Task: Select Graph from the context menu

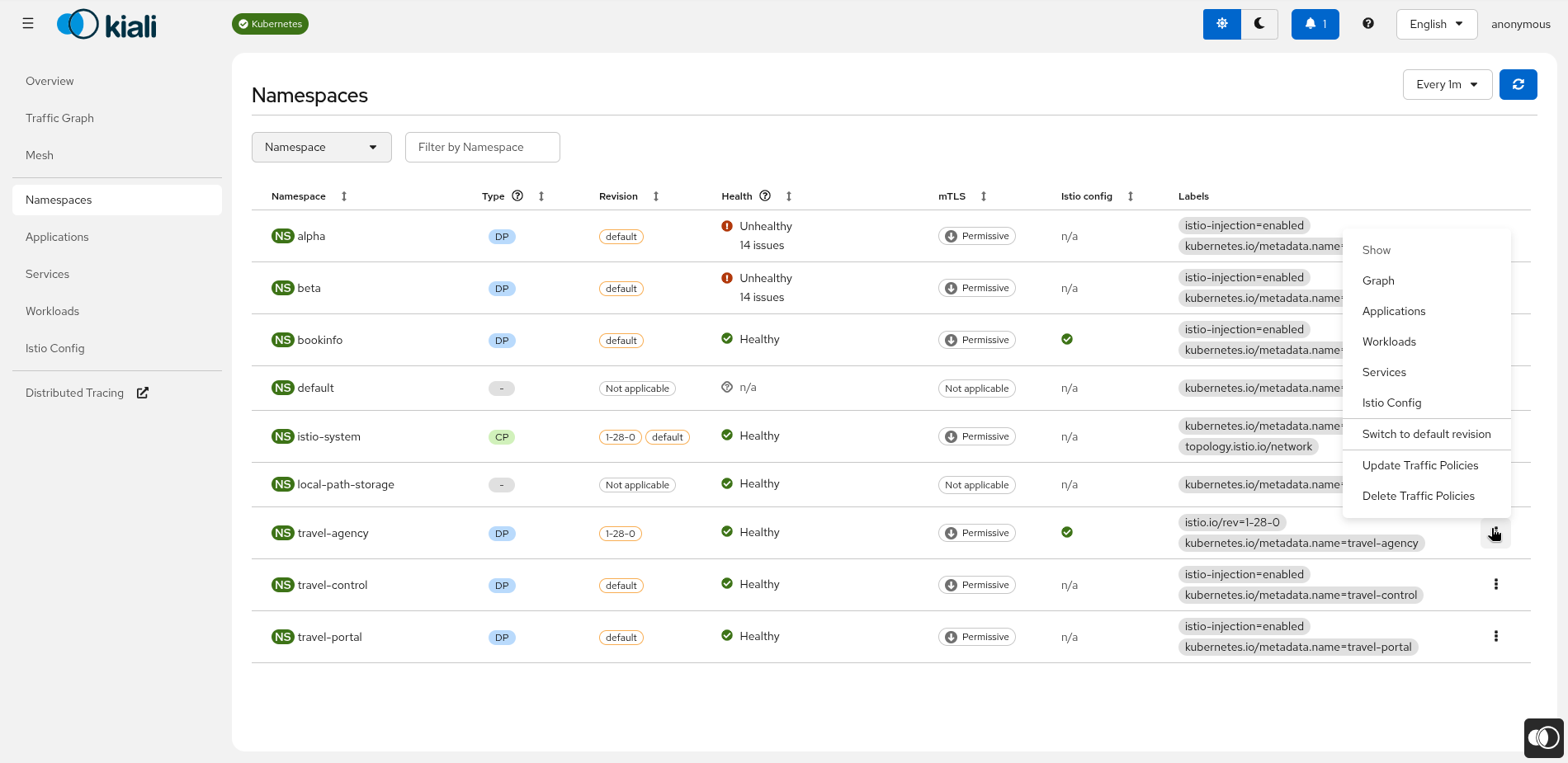Action: [1378, 280]
